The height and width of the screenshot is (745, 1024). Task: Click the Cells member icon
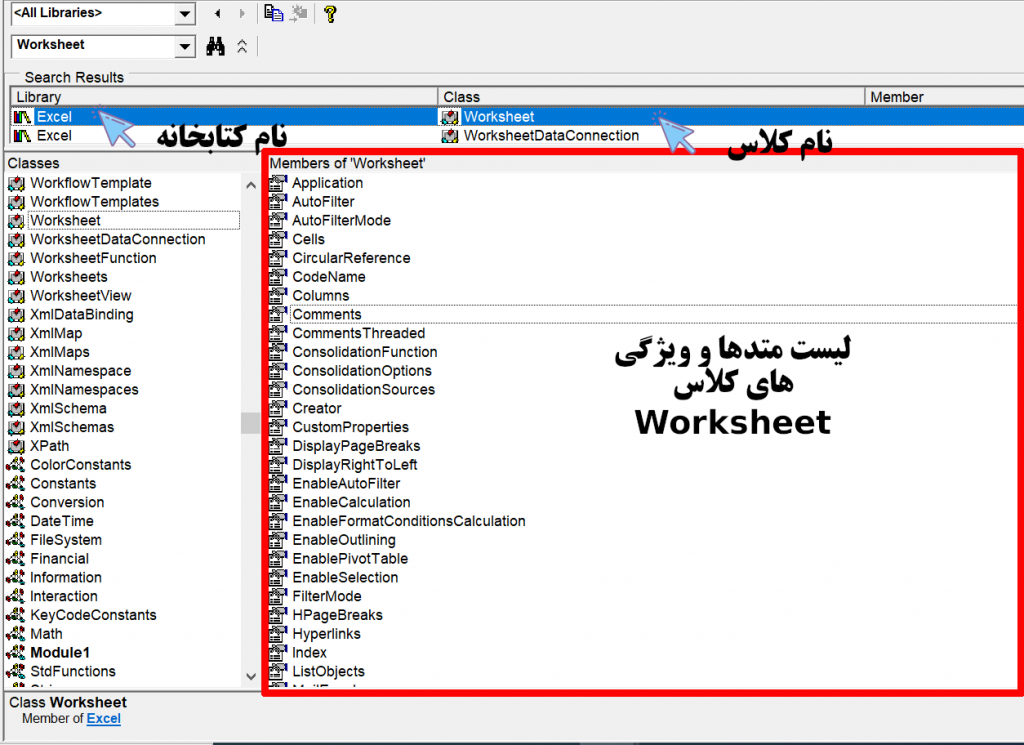pos(278,240)
